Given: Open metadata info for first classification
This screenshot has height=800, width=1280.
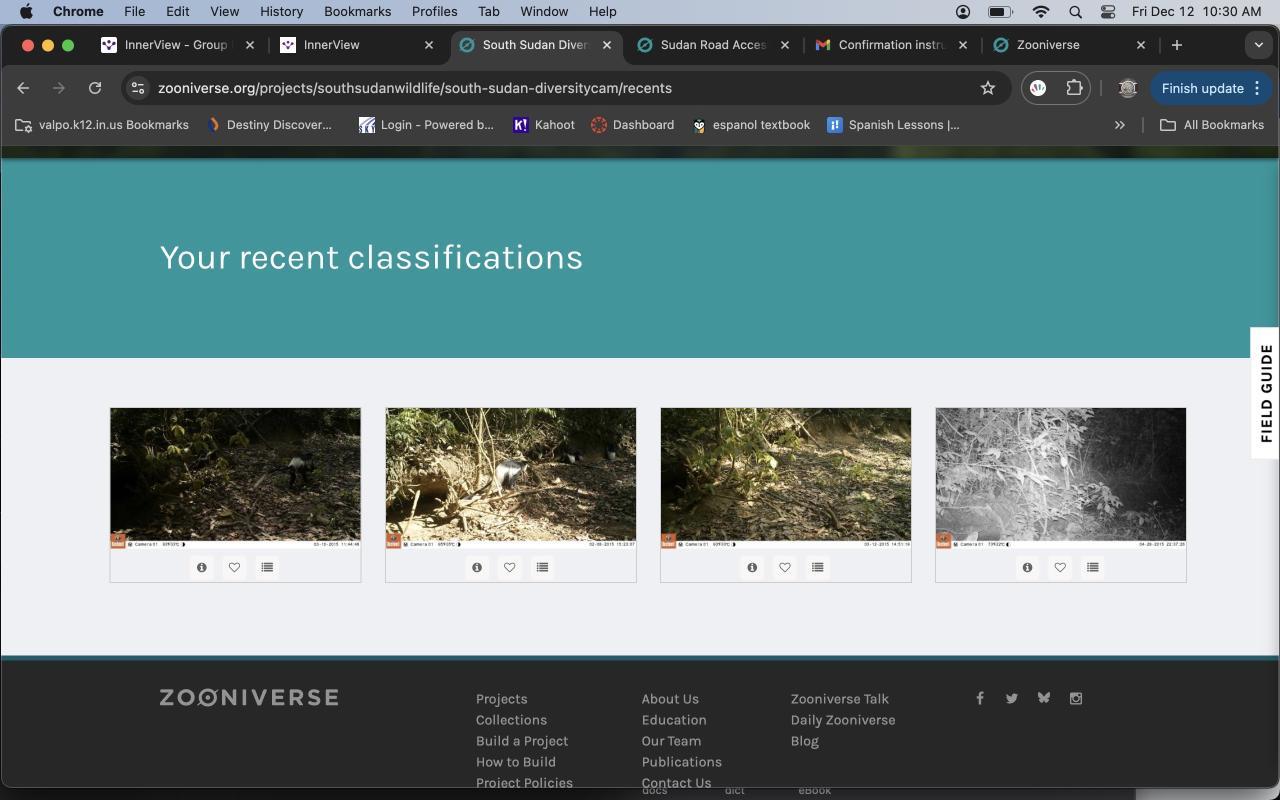Looking at the screenshot, I should (202, 567).
